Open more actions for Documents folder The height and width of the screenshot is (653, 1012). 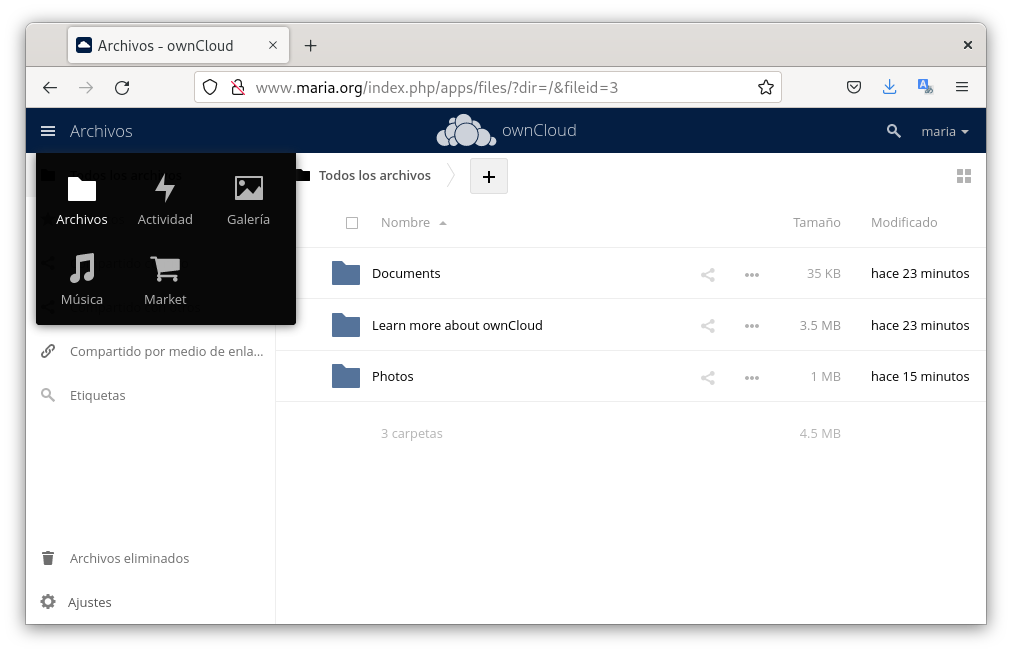coord(752,274)
